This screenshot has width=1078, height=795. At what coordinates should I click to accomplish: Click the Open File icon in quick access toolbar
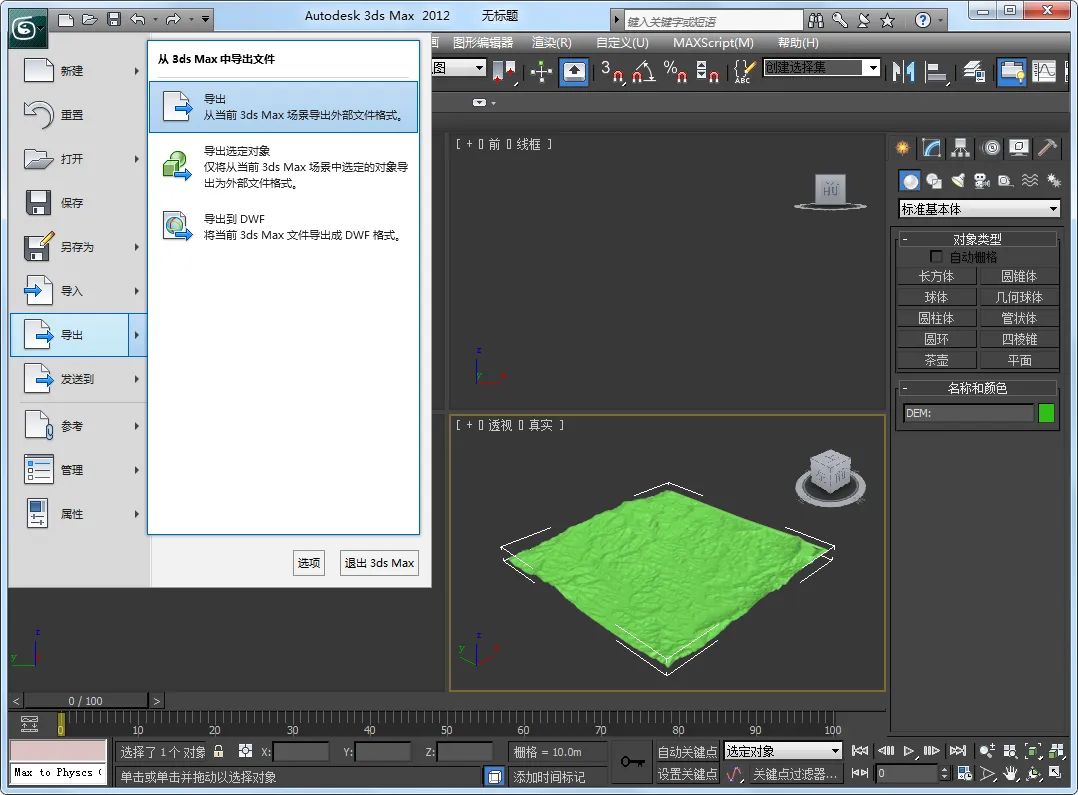pos(90,19)
